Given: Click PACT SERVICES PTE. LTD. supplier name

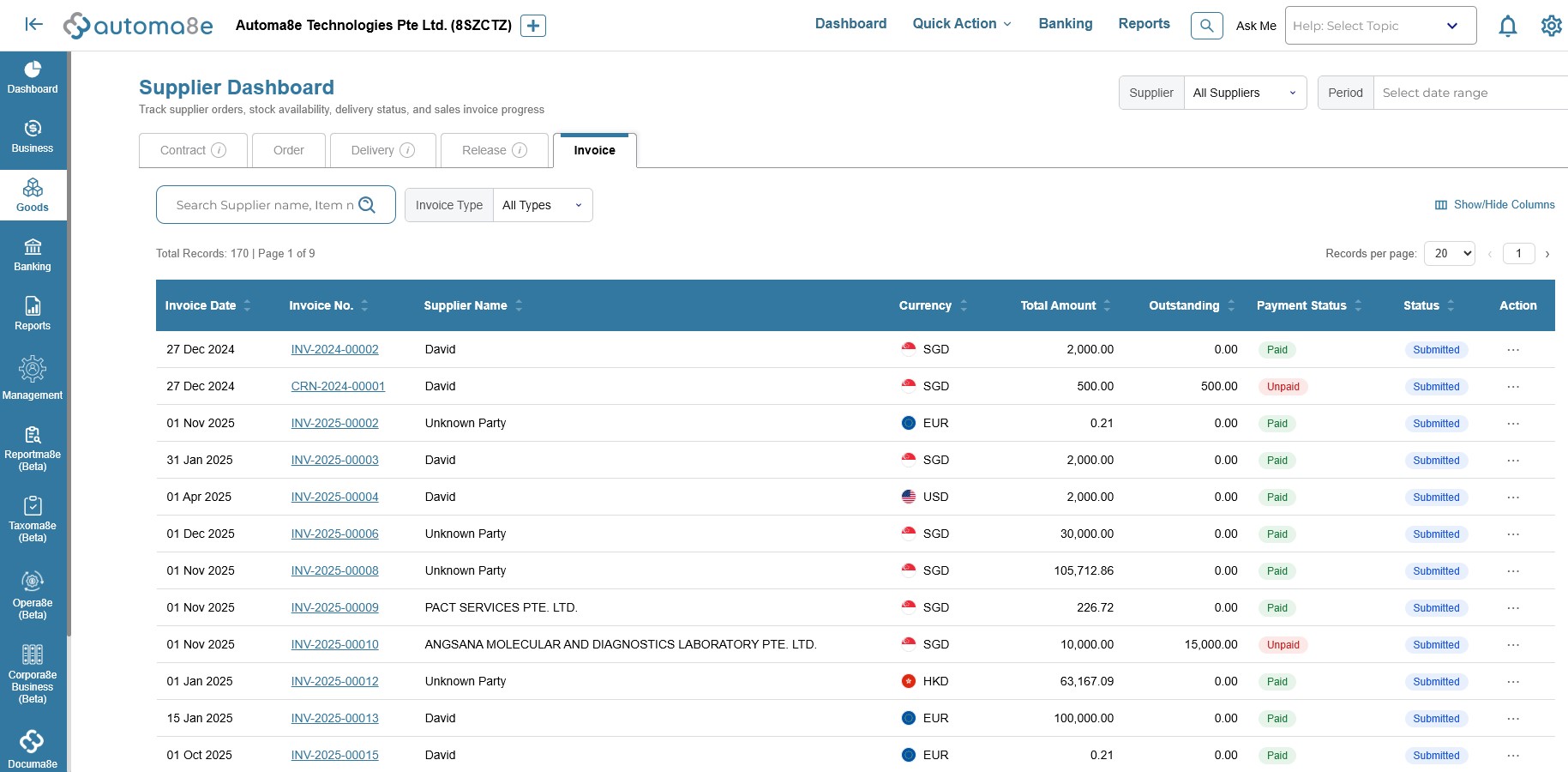Looking at the screenshot, I should pos(501,608).
